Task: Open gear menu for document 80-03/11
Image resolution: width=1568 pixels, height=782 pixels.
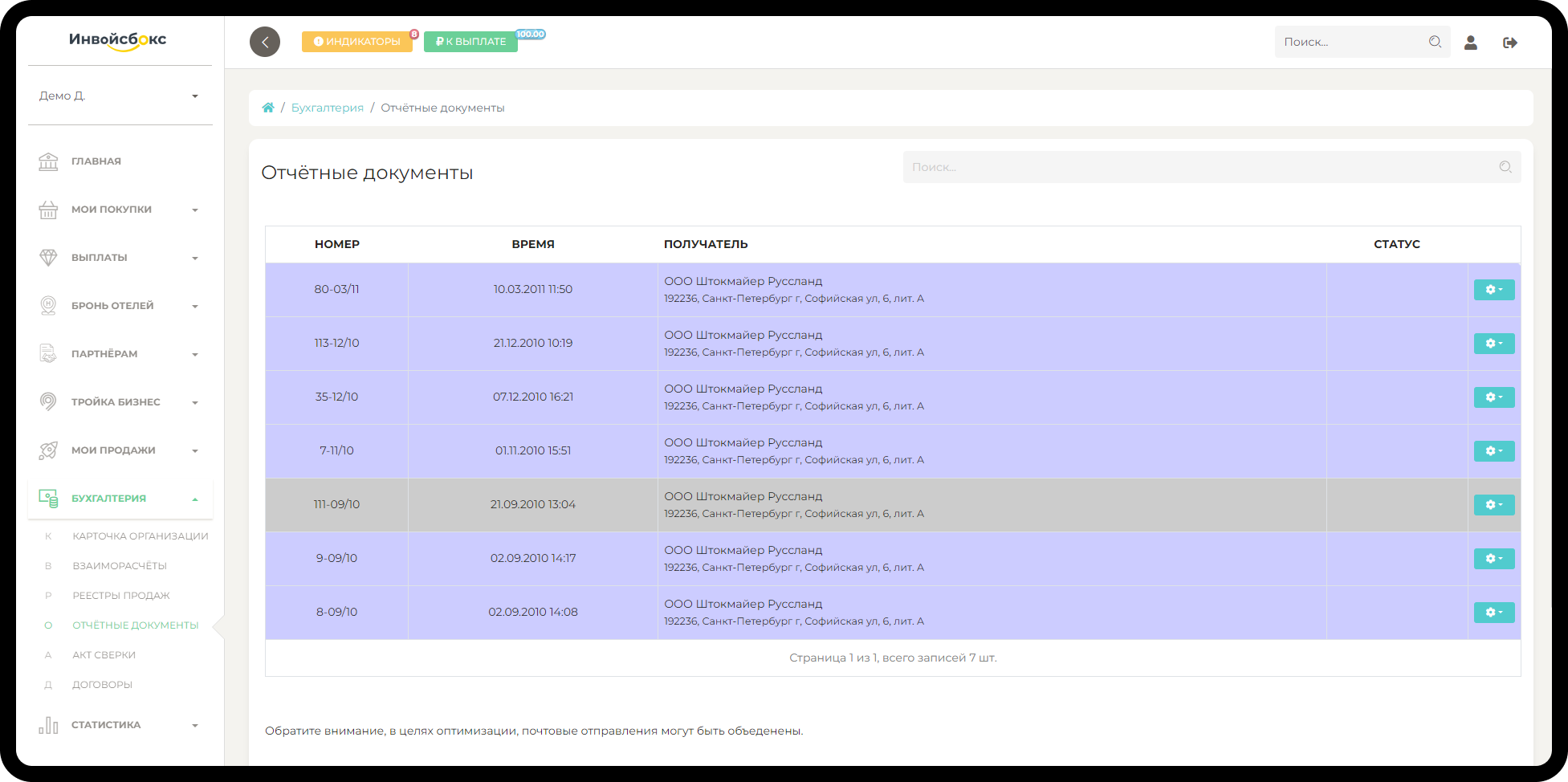Action: click(x=1493, y=290)
